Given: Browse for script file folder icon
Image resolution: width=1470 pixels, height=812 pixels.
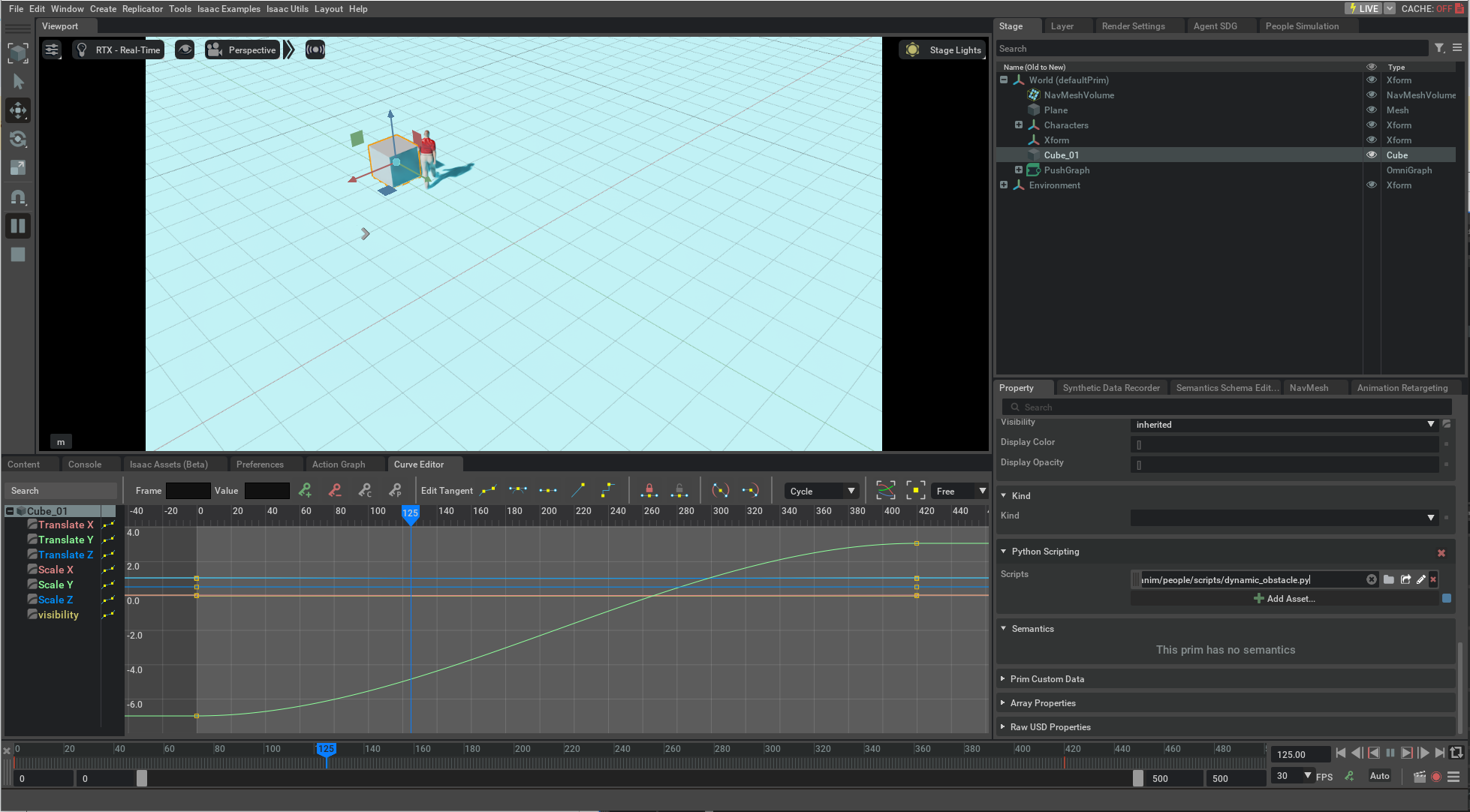Looking at the screenshot, I should [x=1389, y=579].
